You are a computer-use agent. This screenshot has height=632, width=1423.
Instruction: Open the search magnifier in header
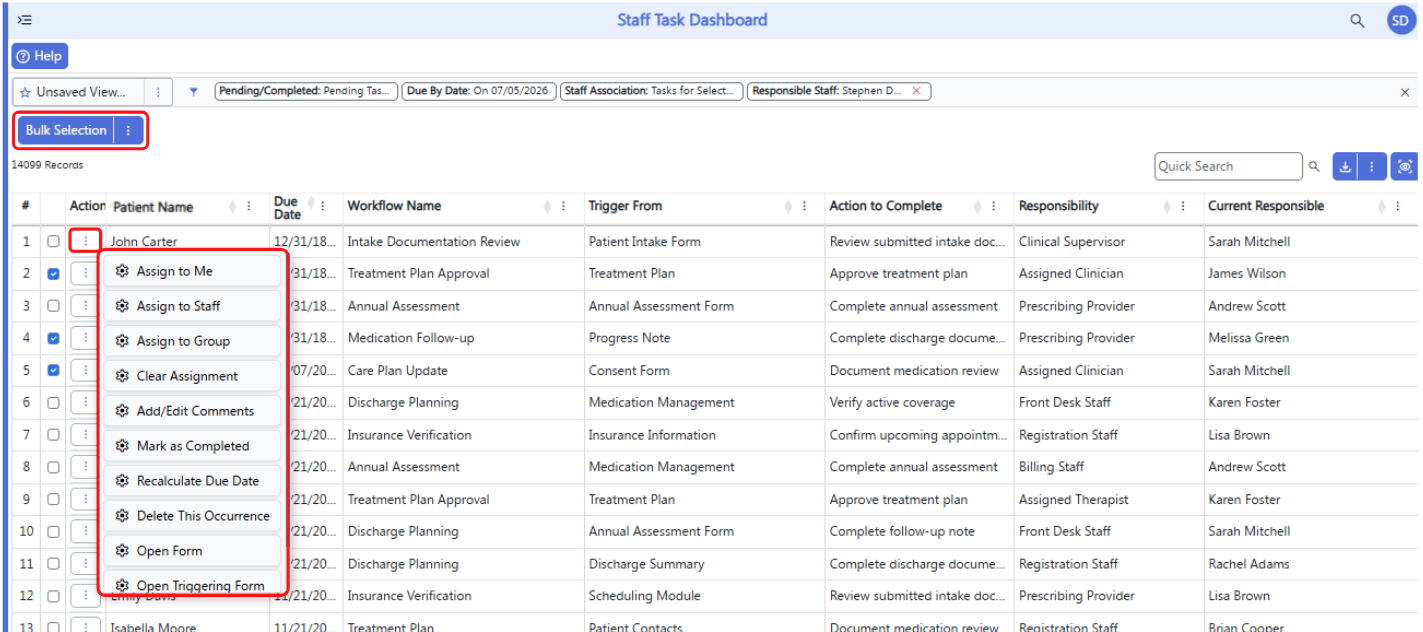pyautogui.click(x=1357, y=20)
